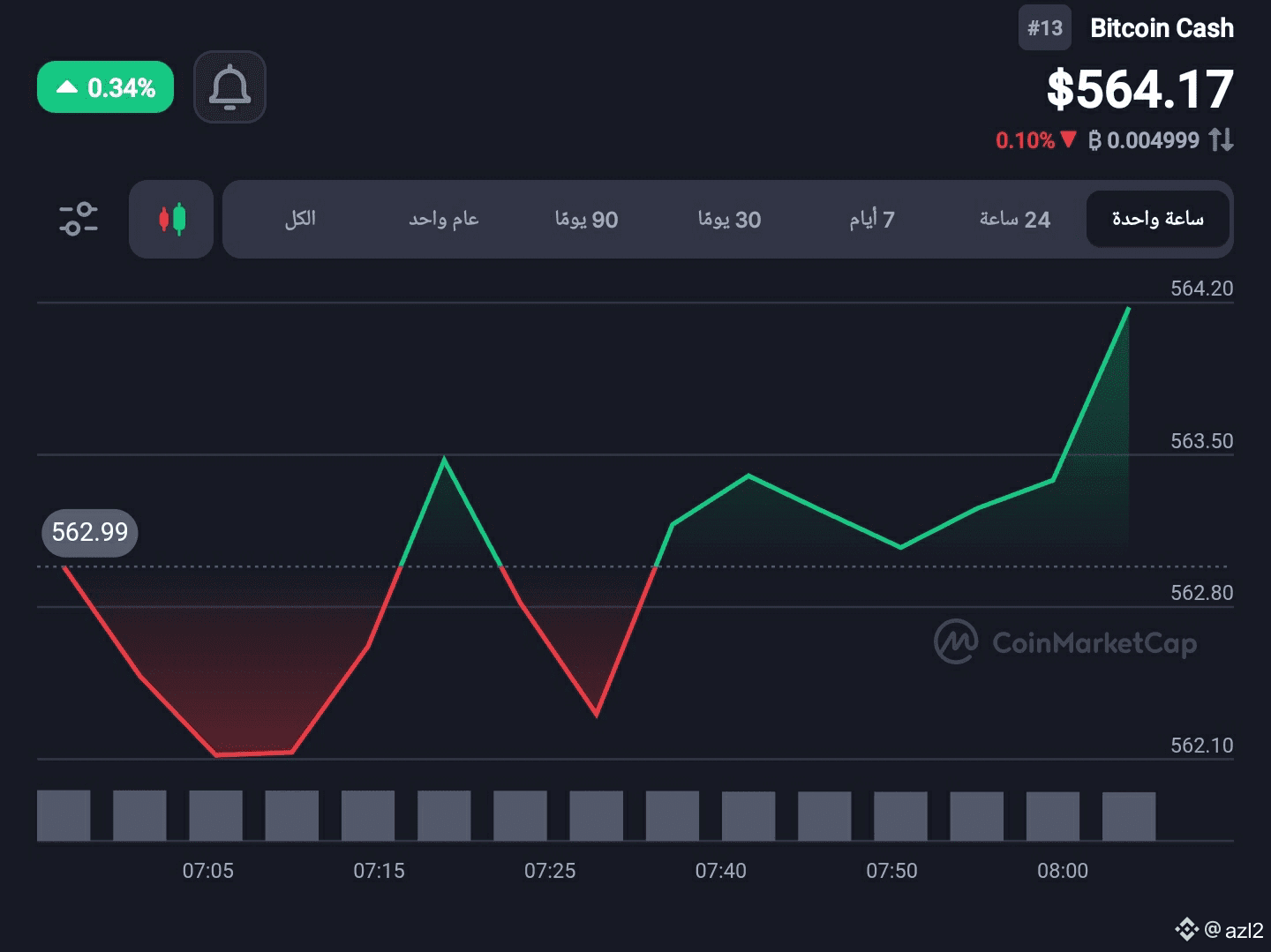Click the 564.20 axis label
1271x952 pixels.
coord(1201,289)
